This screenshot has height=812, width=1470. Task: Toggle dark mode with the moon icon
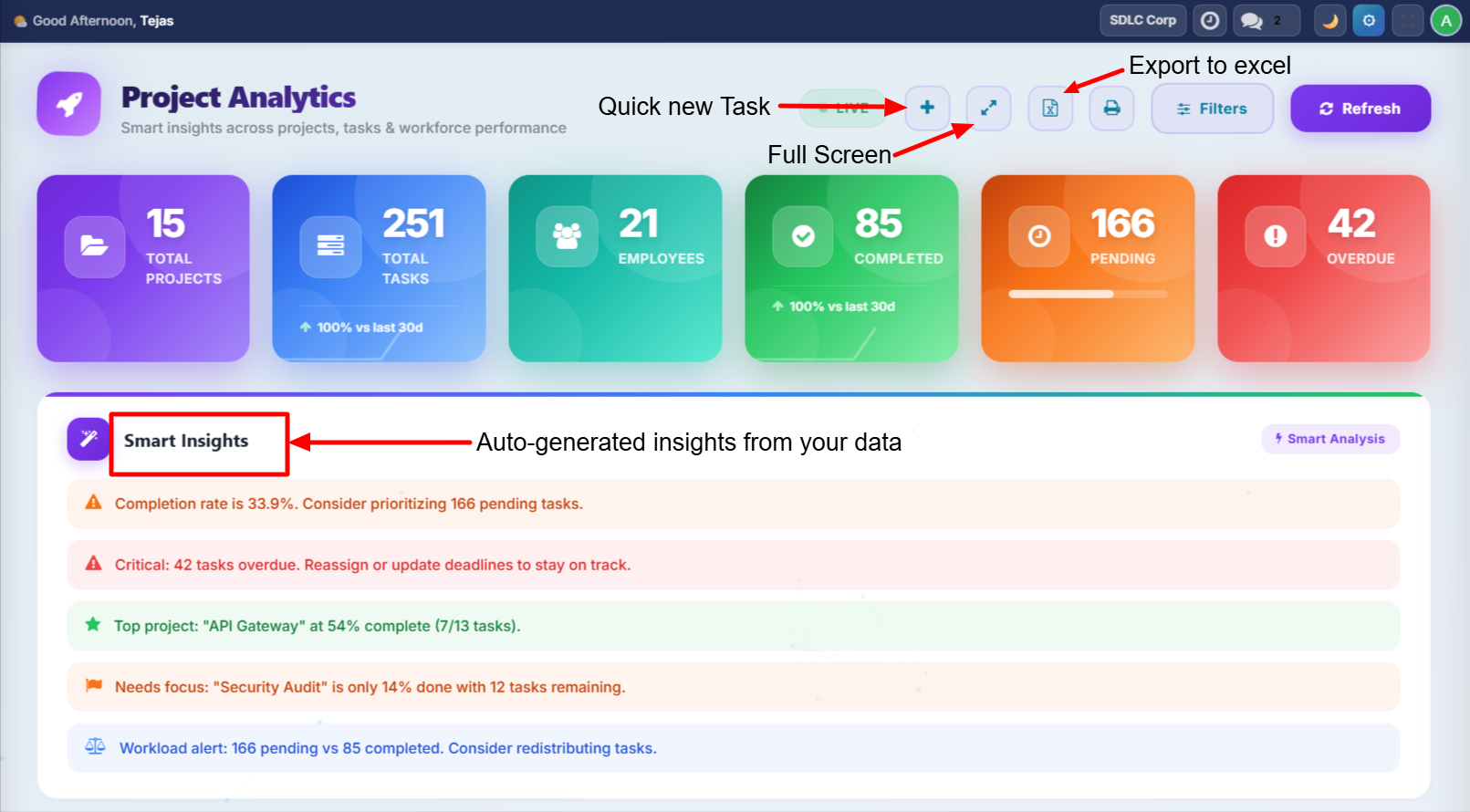pos(1329,20)
